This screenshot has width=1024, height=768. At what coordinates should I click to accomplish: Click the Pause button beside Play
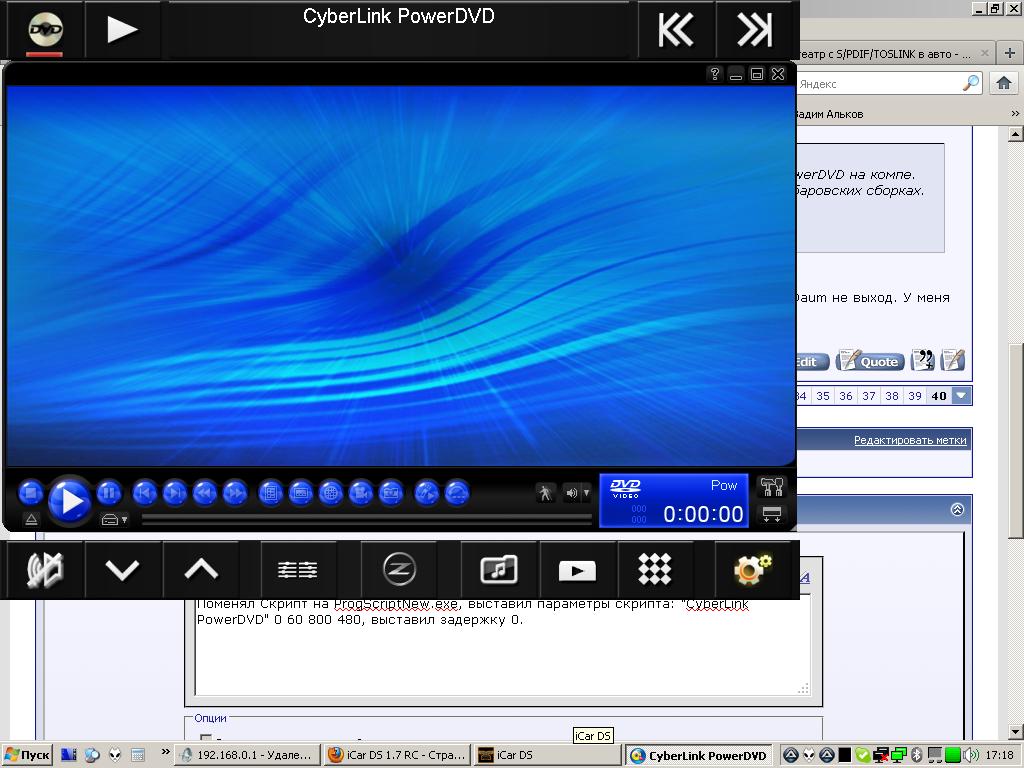[x=109, y=493]
